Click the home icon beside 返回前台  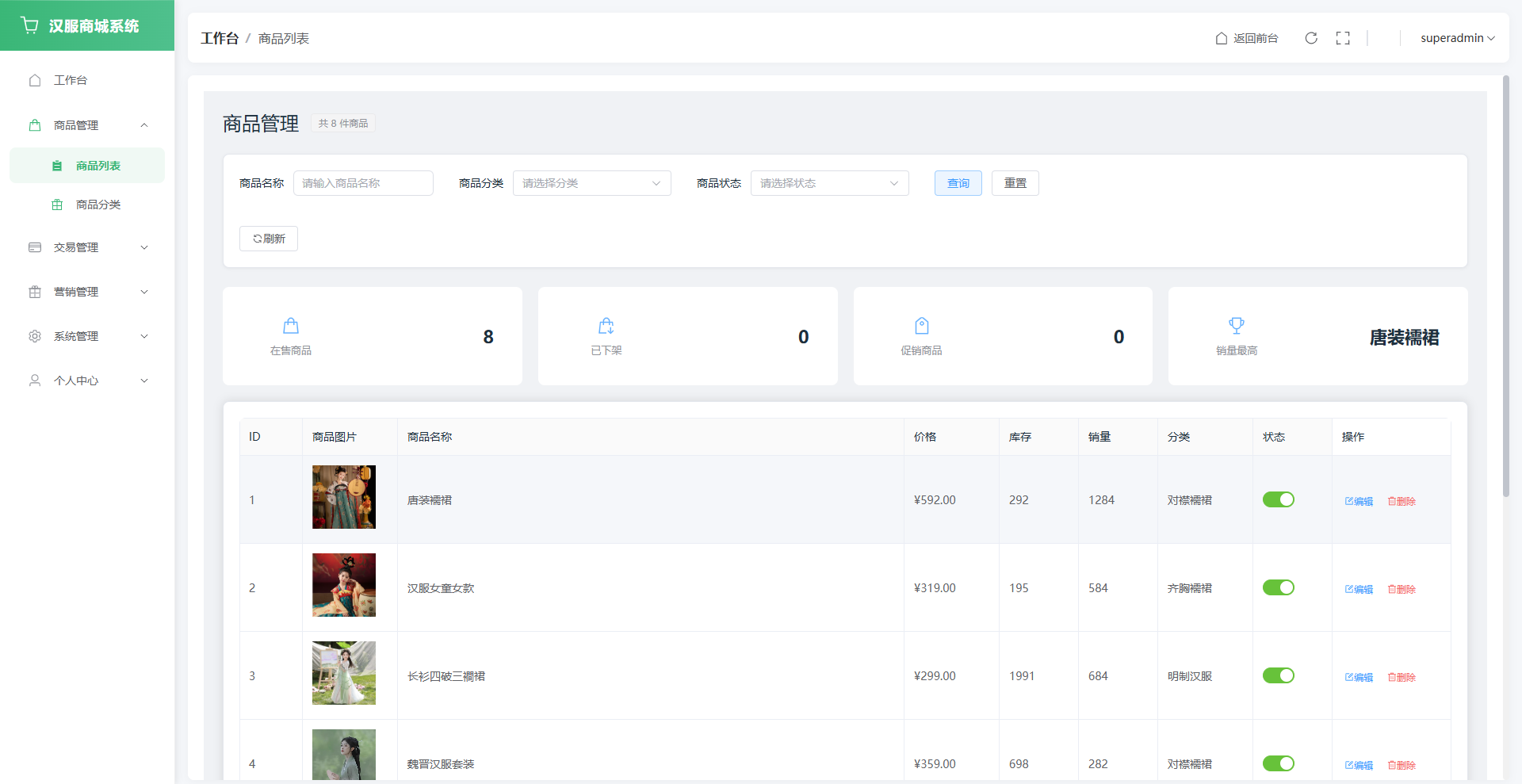pos(1222,38)
